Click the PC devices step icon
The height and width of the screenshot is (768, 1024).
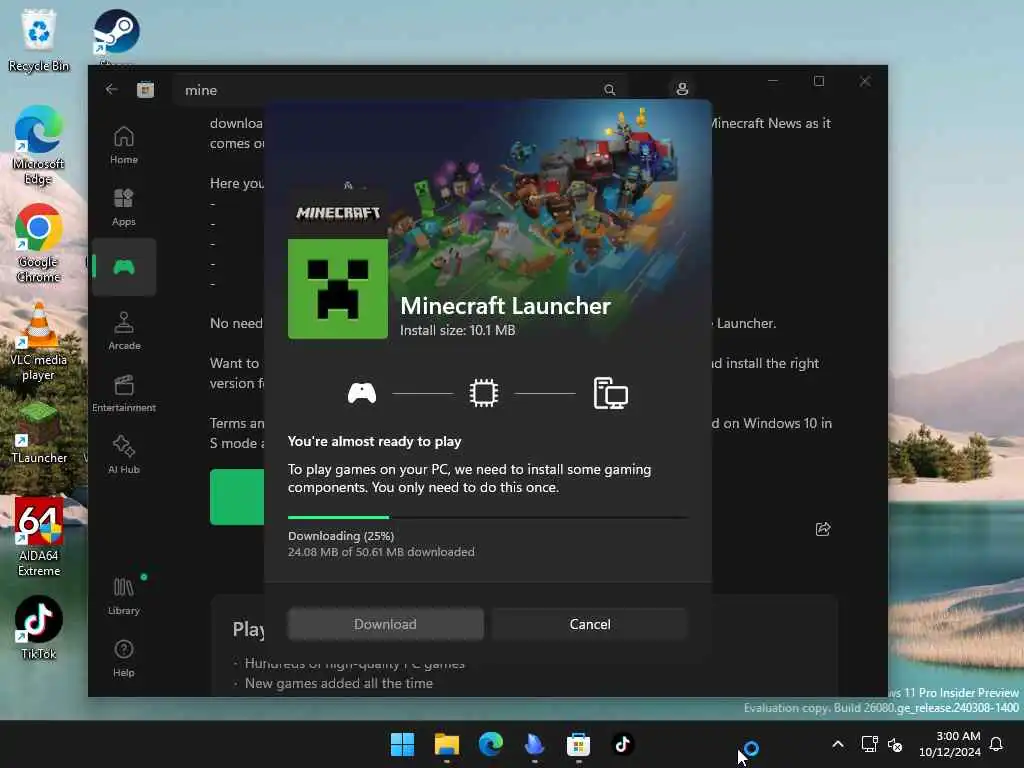[610, 393]
